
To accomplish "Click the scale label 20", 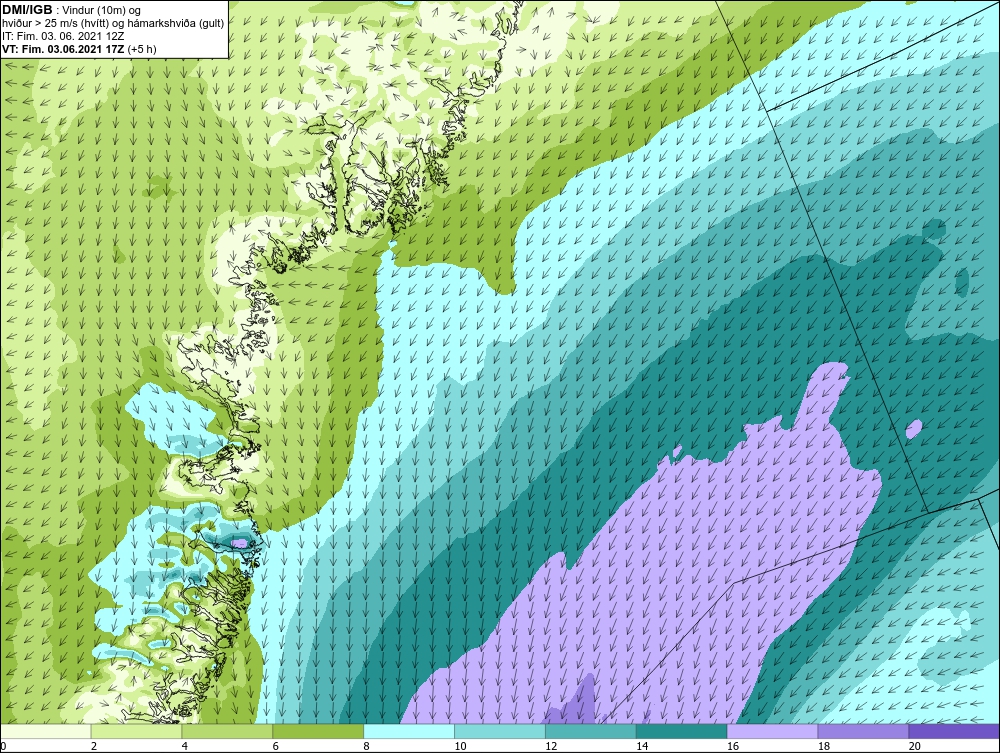I will pos(915,746).
